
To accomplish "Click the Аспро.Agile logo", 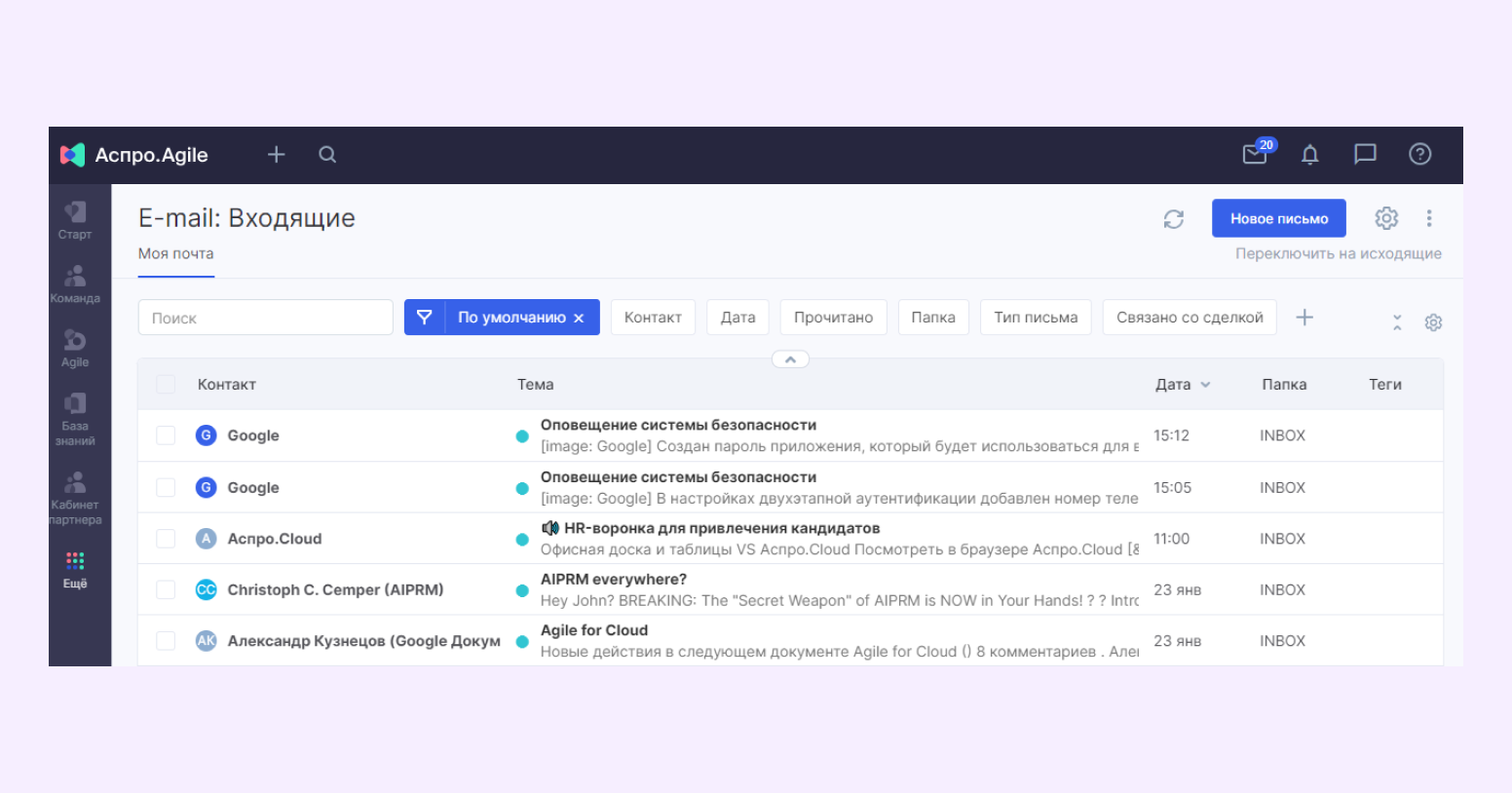I will pos(134,155).
